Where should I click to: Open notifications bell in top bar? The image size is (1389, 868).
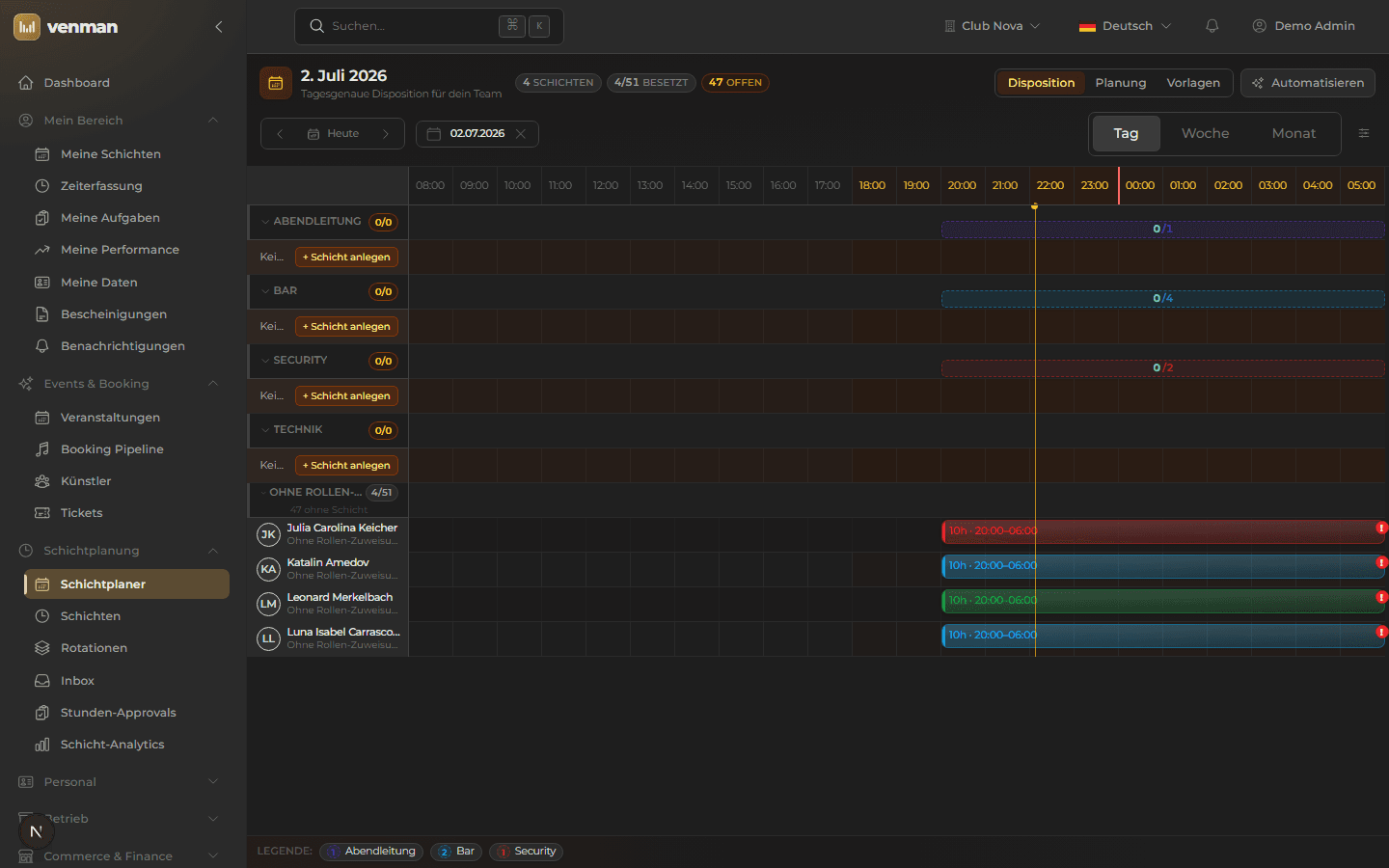1212,26
